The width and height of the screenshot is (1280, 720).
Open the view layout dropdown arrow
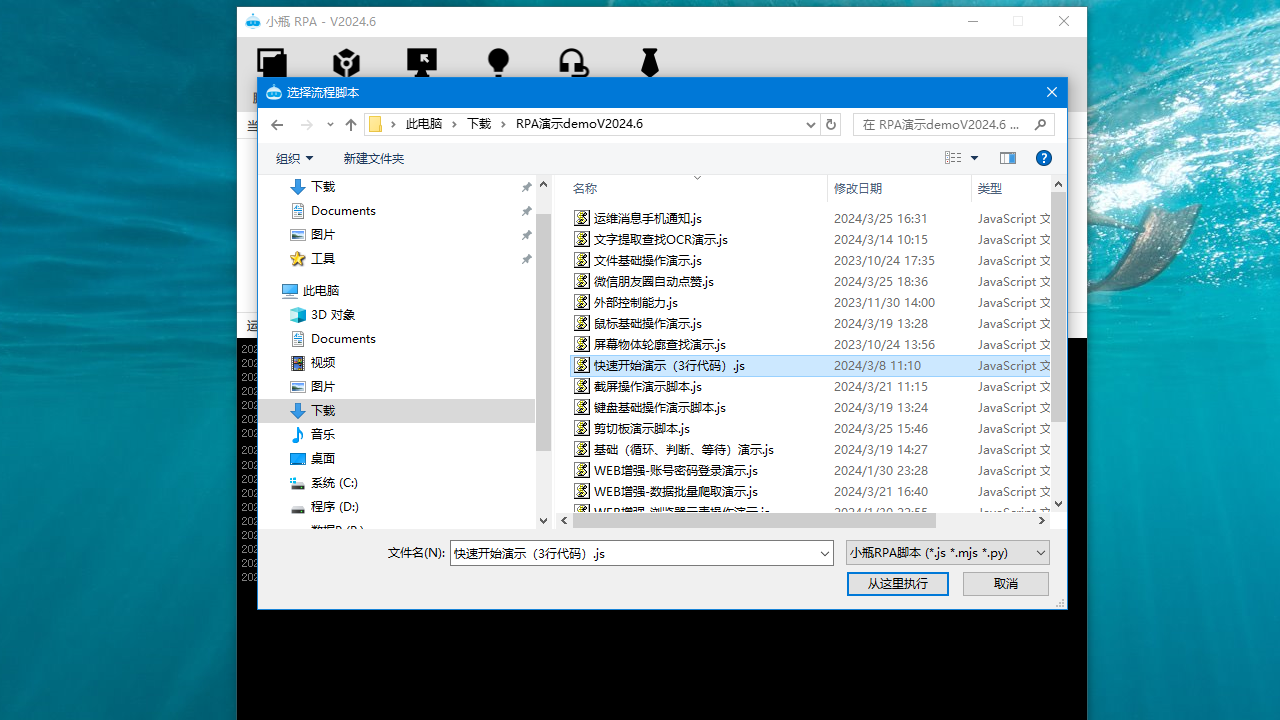(x=972, y=157)
